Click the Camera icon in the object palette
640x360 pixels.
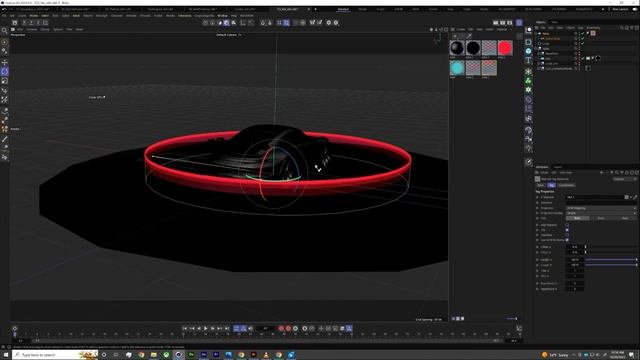(528, 139)
